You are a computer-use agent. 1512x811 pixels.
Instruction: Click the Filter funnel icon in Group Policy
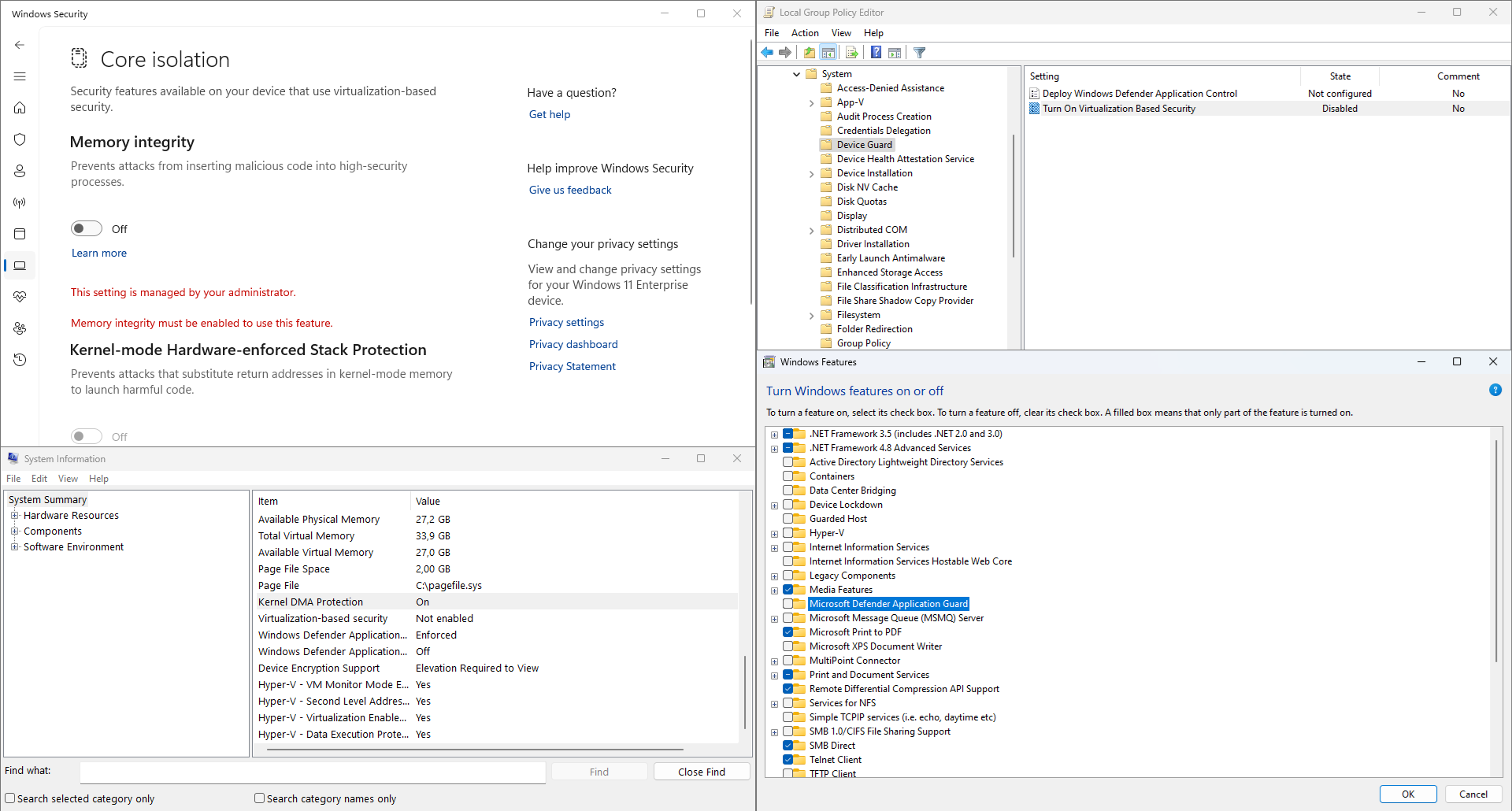click(919, 53)
